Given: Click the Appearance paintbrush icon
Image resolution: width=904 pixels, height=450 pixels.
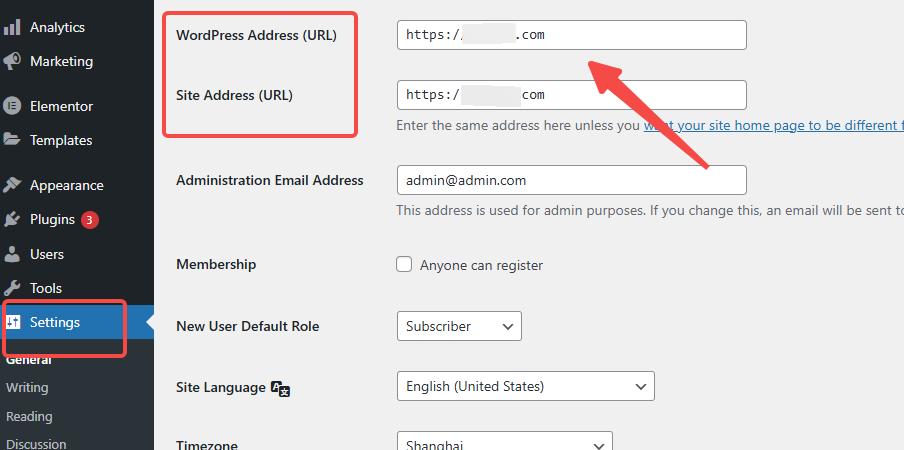Looking at the screenshot, I should tap(12, 185).
